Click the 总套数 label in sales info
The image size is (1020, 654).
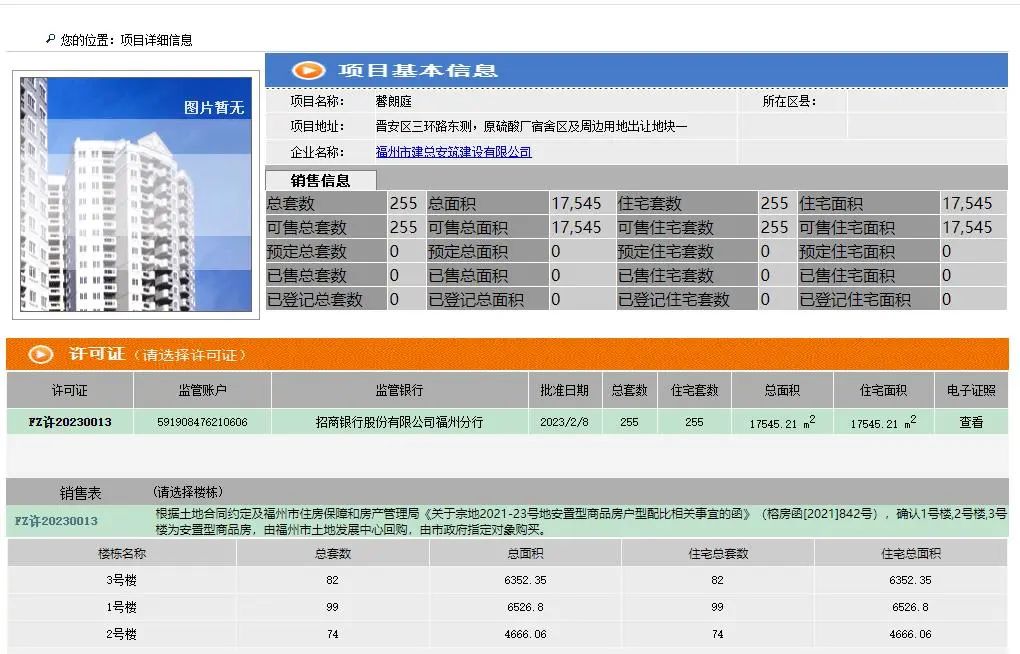pyautogui.click(x=291, y=204)
